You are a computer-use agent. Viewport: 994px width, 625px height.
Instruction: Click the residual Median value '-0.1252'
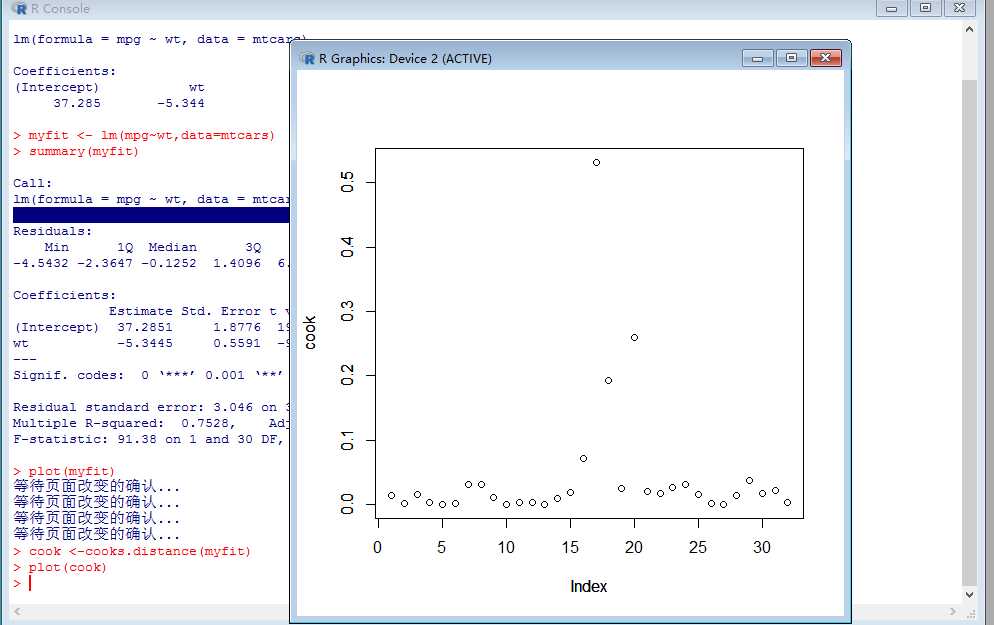click(169, 263)
